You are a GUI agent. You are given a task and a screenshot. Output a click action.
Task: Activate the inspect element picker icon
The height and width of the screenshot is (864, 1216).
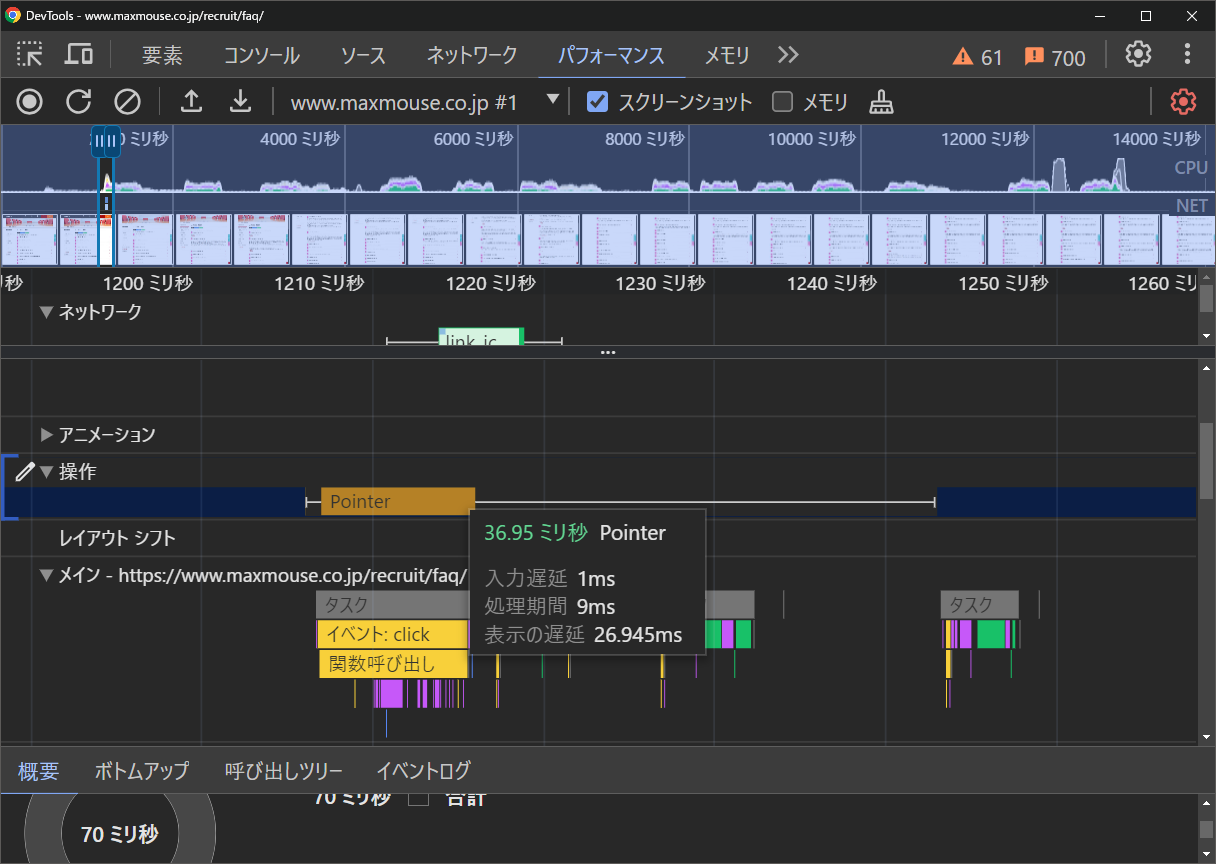pos(30,54)
